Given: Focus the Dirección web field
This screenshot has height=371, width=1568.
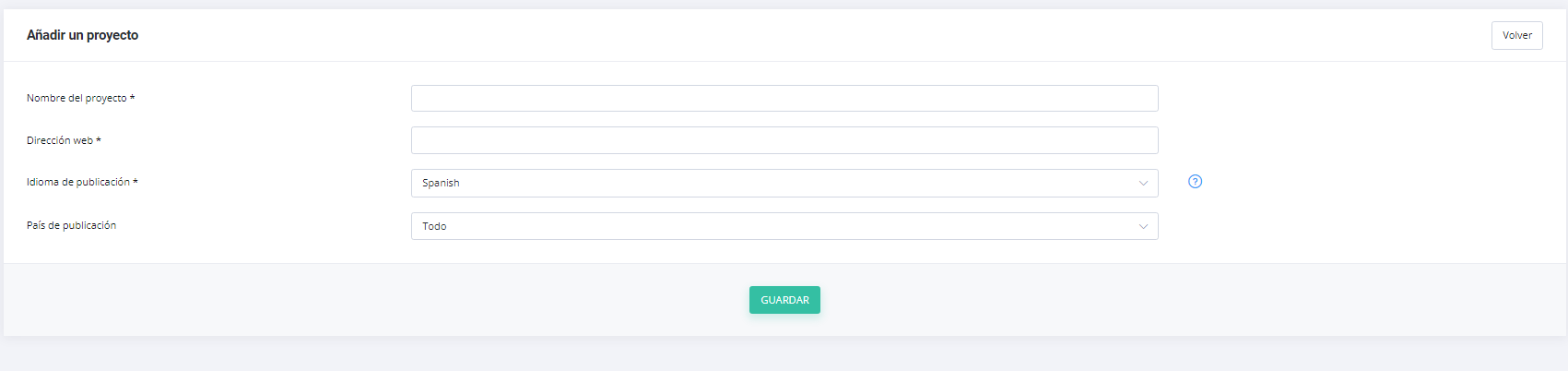Looking at the screenshot, I should tap(784, 140).
